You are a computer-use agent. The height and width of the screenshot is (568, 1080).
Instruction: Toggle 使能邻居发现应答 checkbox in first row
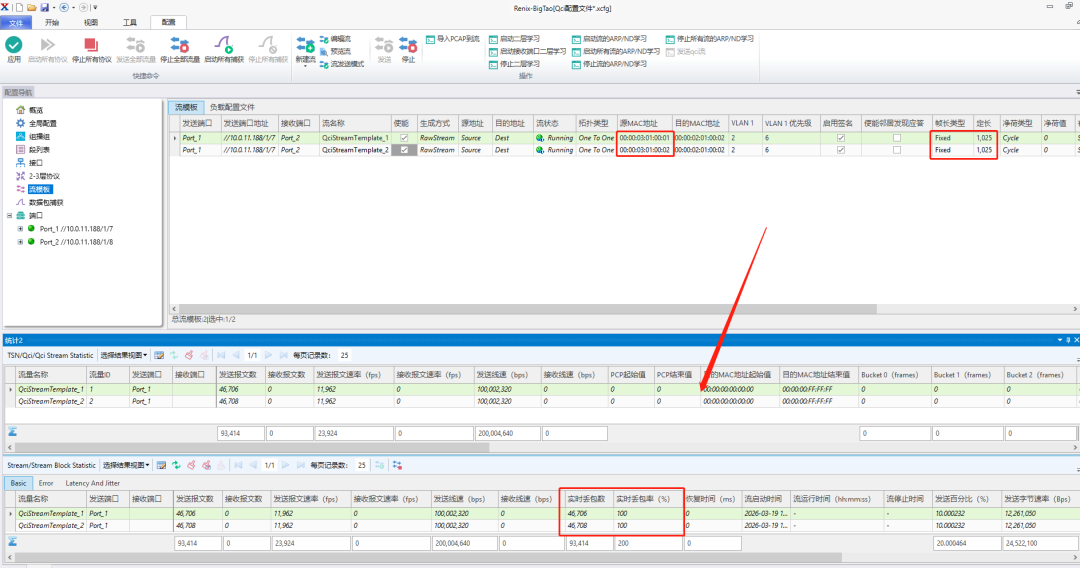[896, 138]
